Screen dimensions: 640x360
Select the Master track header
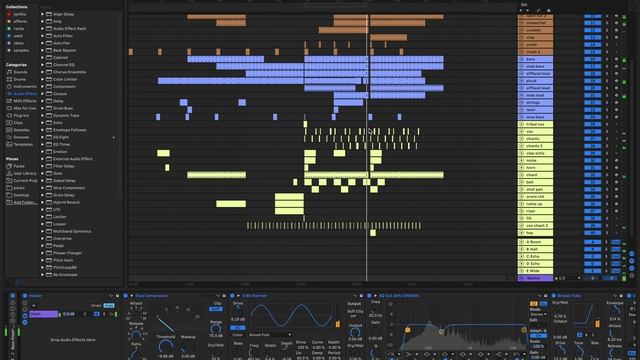[535, 278]
